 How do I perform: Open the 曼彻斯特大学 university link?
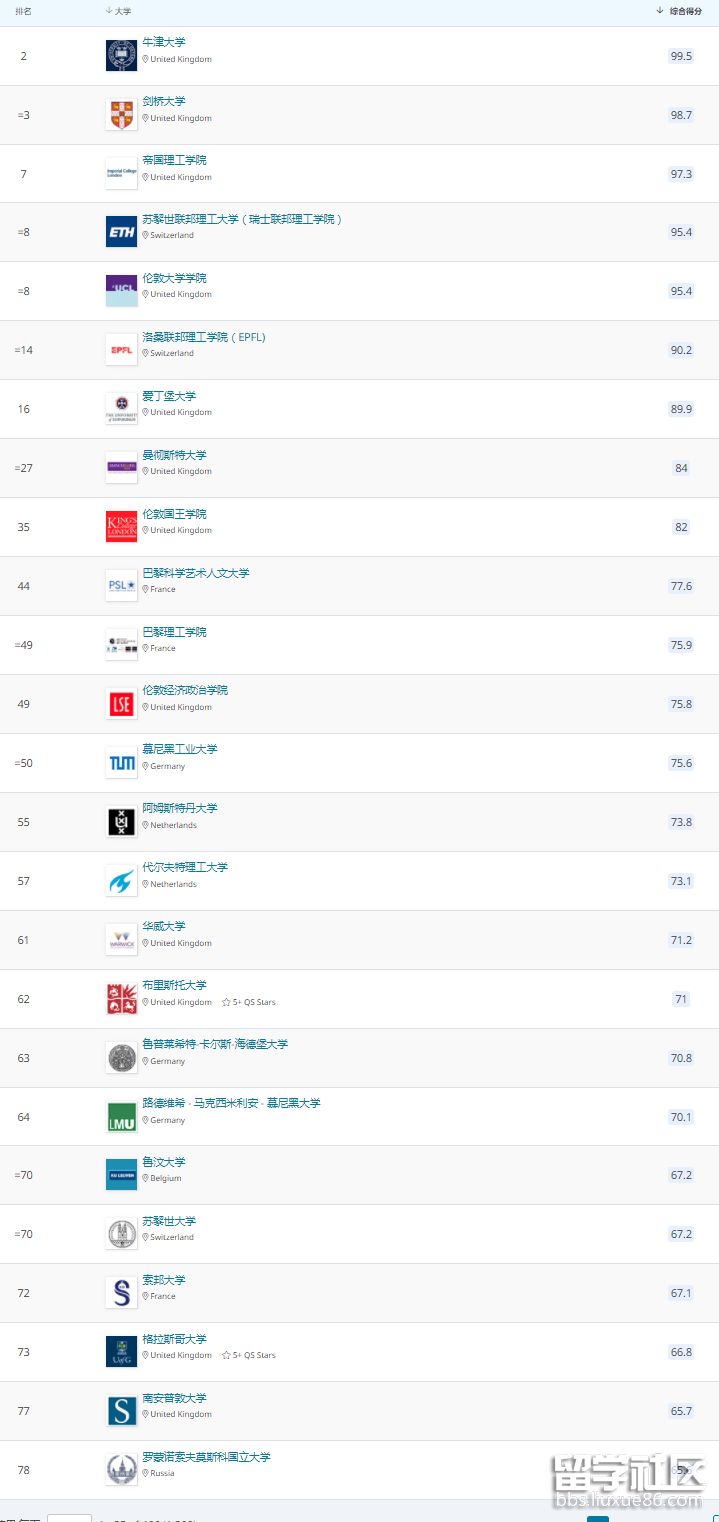[174, 455]
